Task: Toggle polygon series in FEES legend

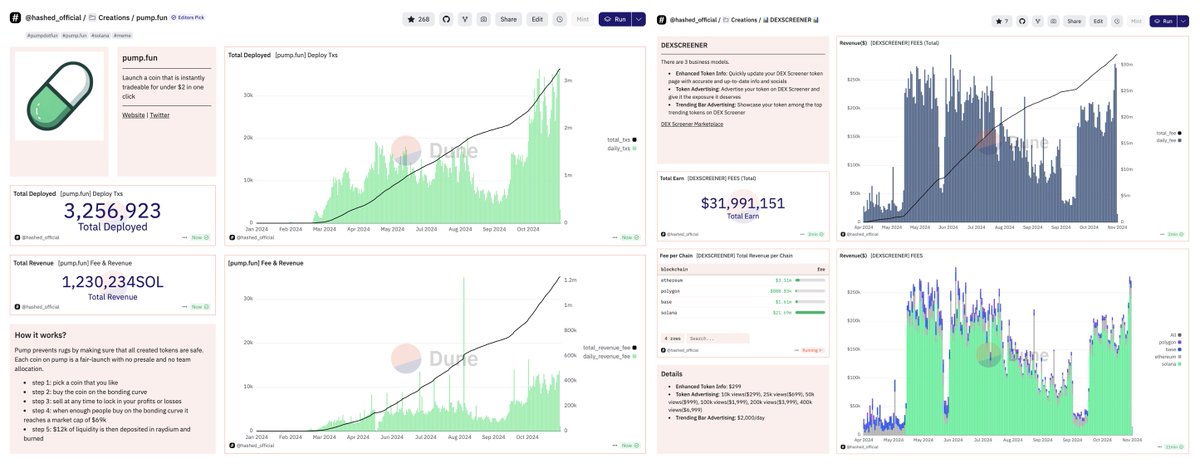Action: (1170, 341)
